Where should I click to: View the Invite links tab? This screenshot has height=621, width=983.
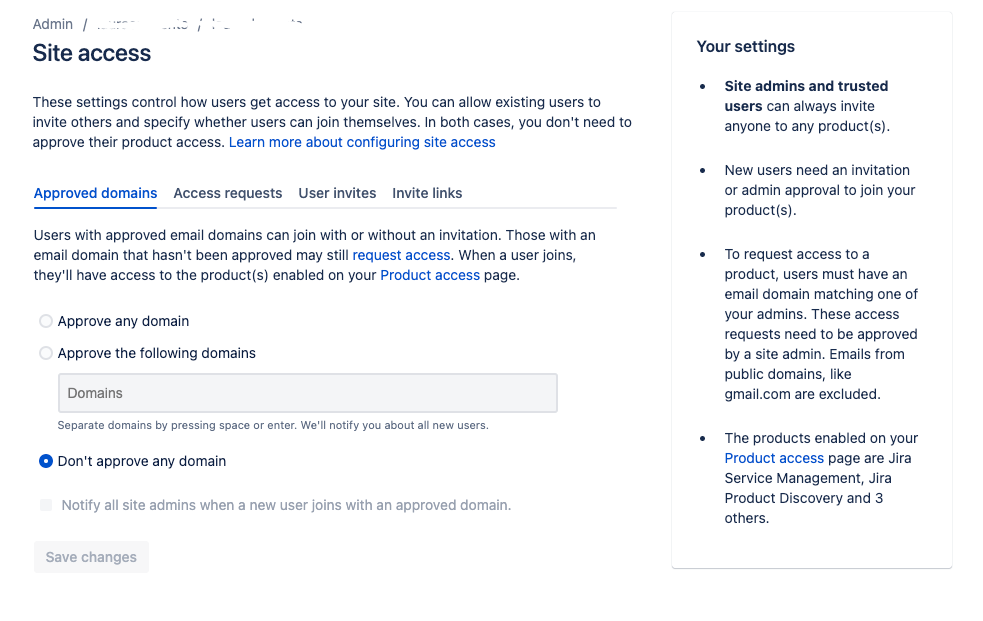(x=427, y=193)
